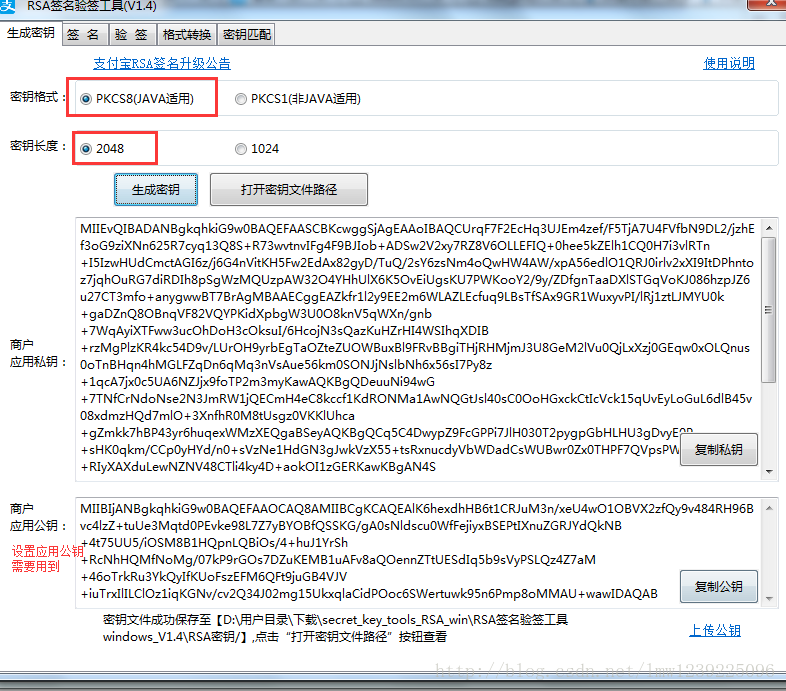Click private key scrollbar down arrow
Viewport: 786px width, 691px height.
[x=769, y=472]
